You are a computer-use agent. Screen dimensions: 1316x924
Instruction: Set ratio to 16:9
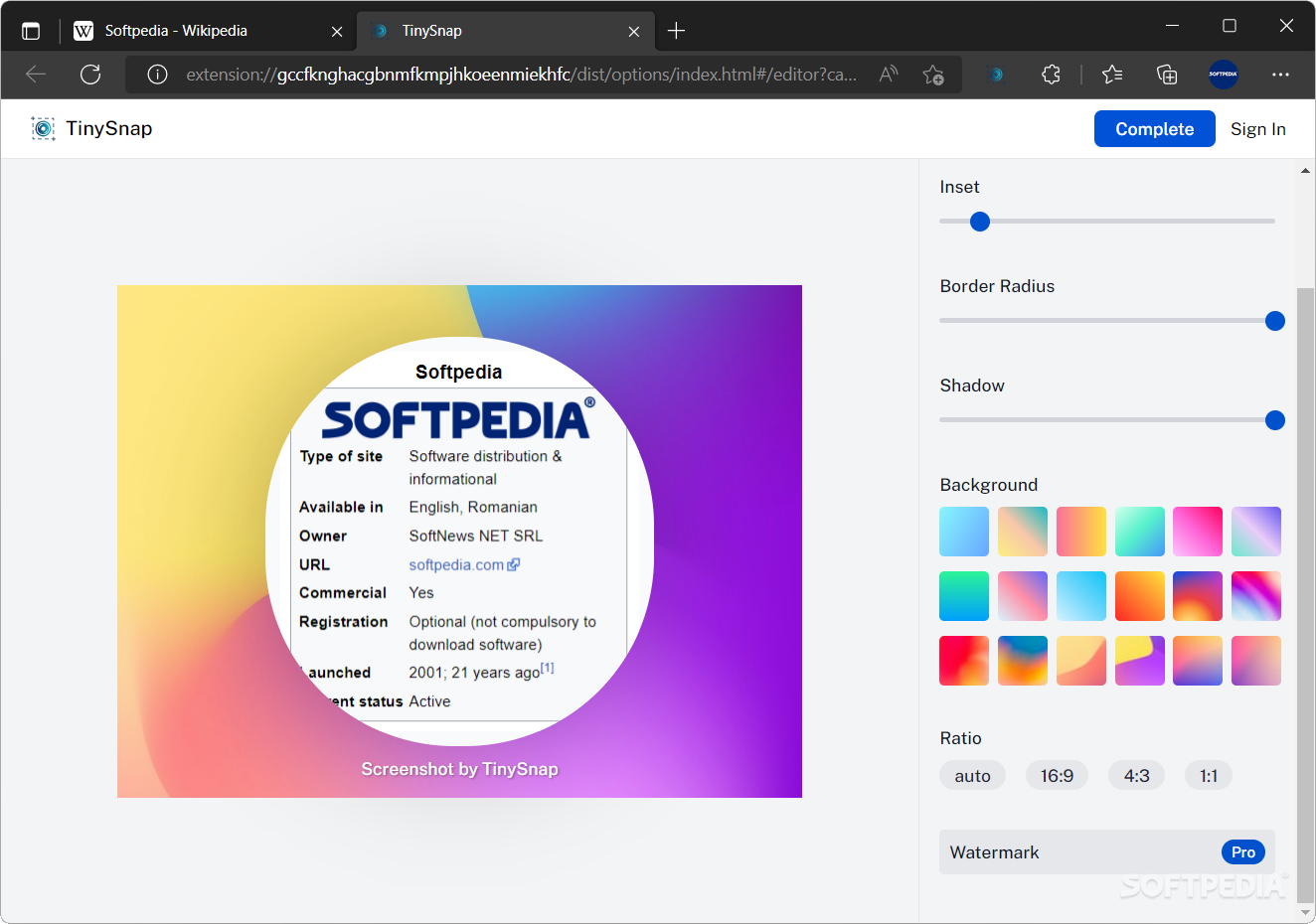click(x=1057, y=776)
